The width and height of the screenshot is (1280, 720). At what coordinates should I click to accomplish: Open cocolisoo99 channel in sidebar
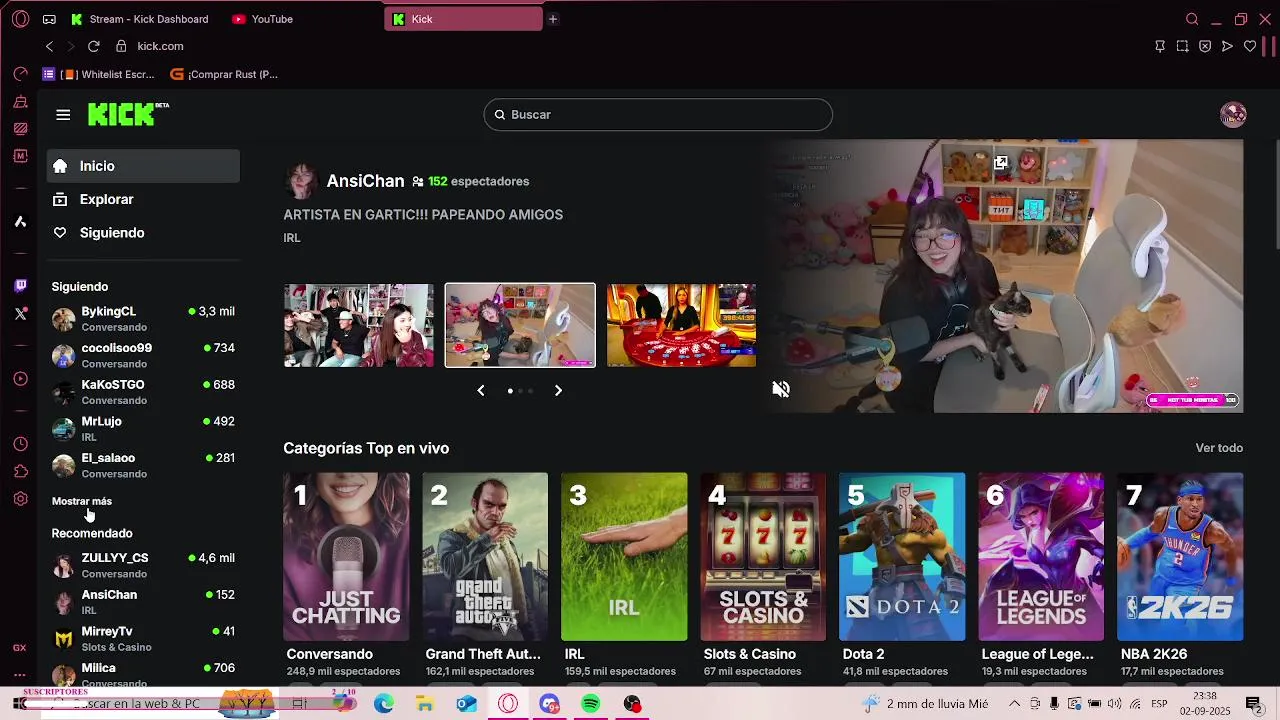pos(143,355)
